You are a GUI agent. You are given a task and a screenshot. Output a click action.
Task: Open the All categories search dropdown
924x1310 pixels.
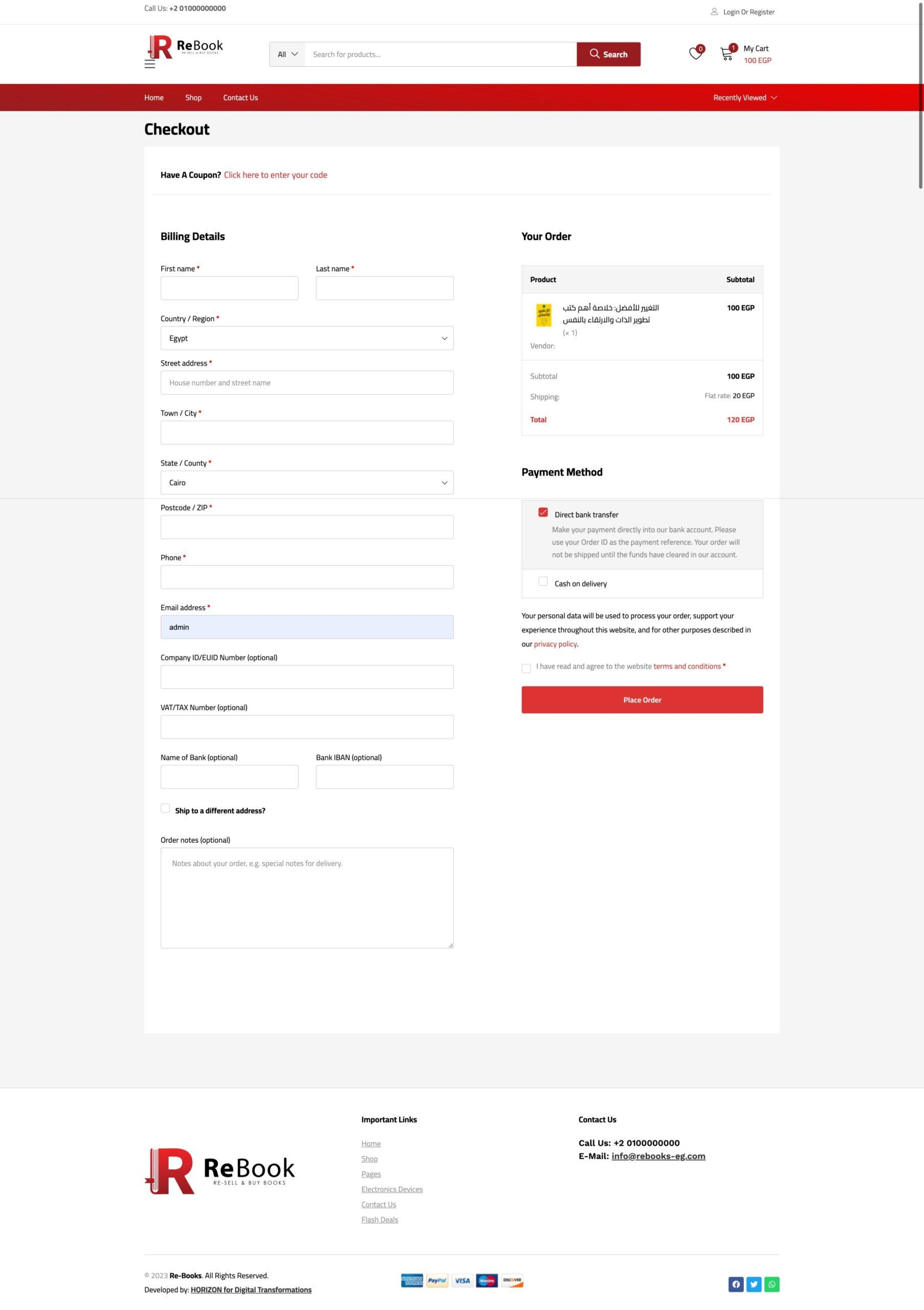288,54
